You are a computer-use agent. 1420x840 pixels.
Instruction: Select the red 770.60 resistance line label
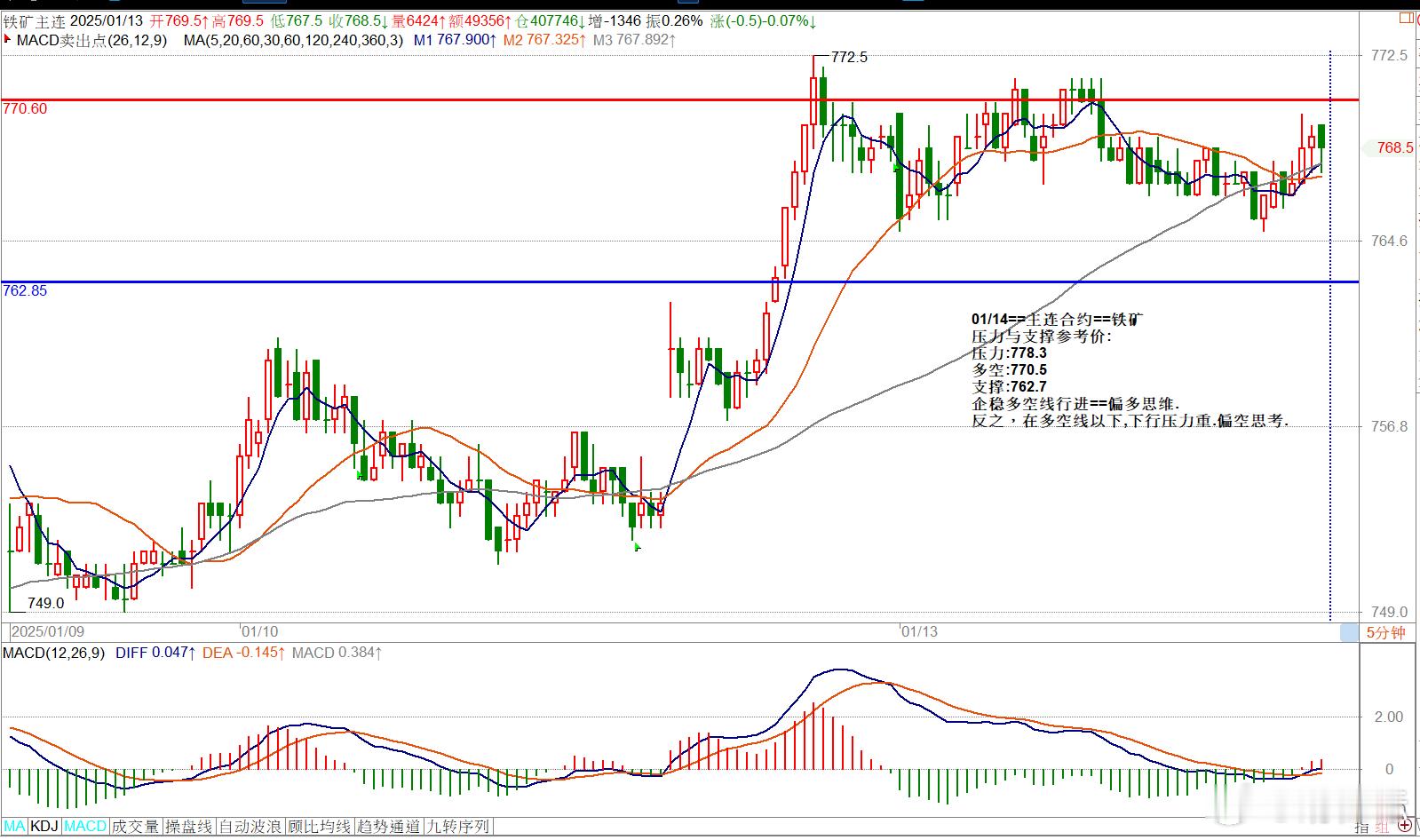point(25,108)
